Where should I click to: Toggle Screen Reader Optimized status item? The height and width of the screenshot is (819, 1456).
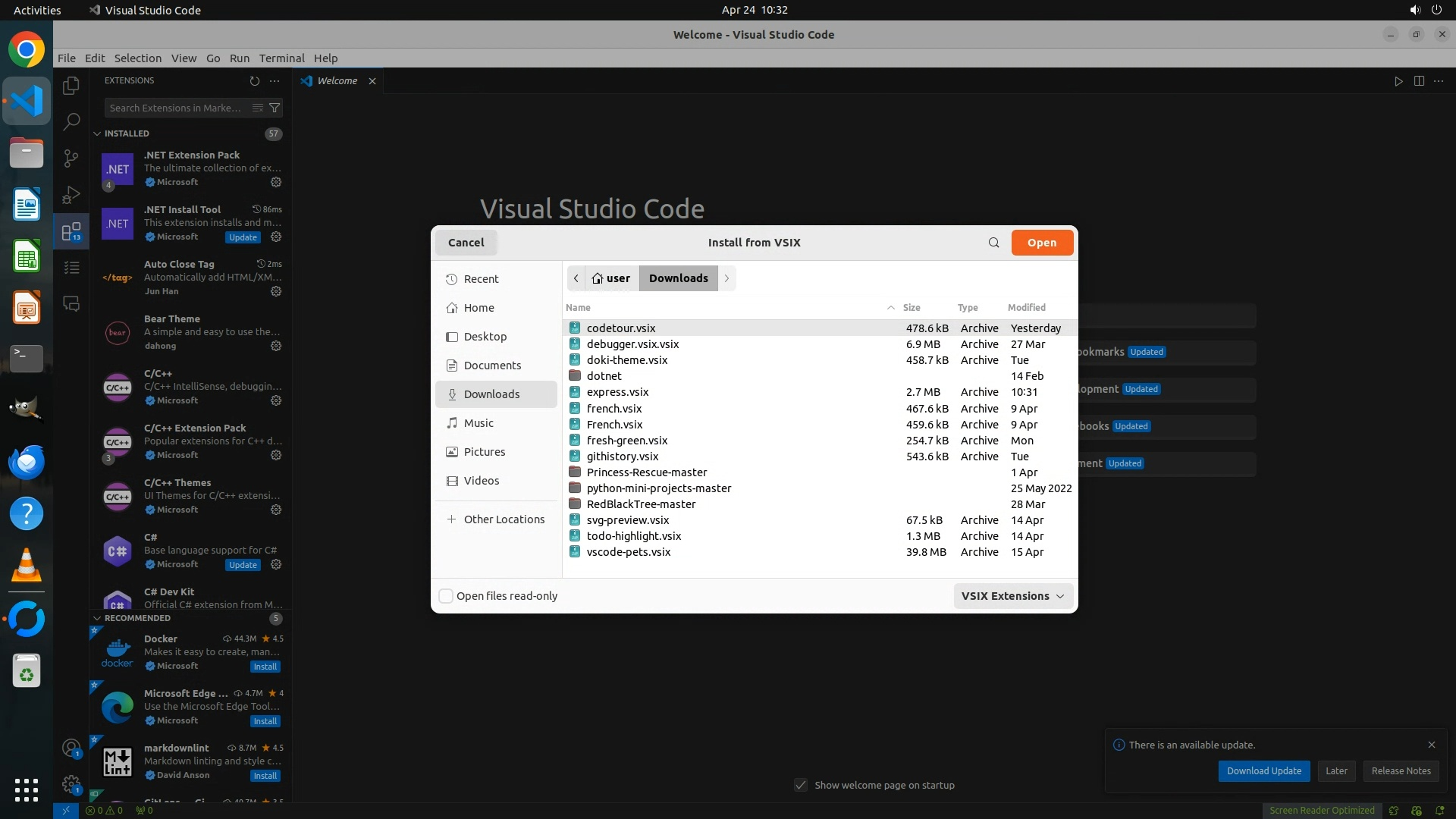tap(1322, 810)
